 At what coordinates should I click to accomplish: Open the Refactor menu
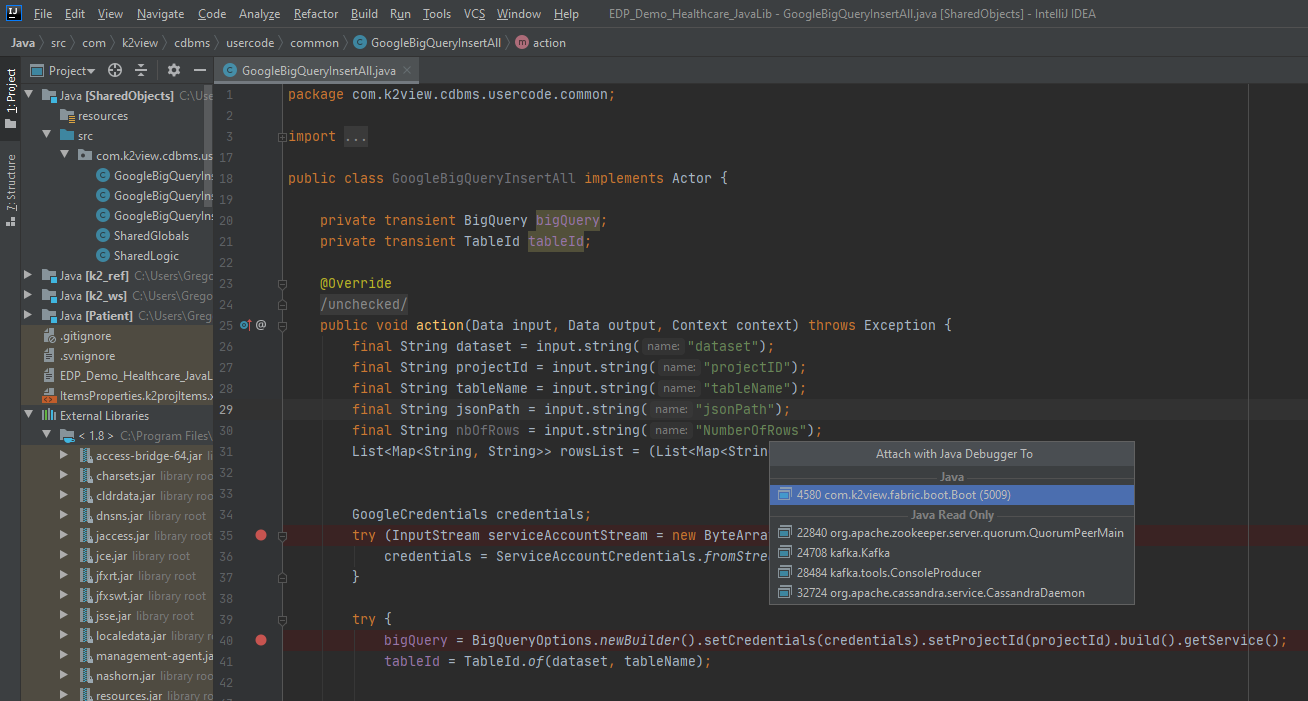[x=316, y=14]
